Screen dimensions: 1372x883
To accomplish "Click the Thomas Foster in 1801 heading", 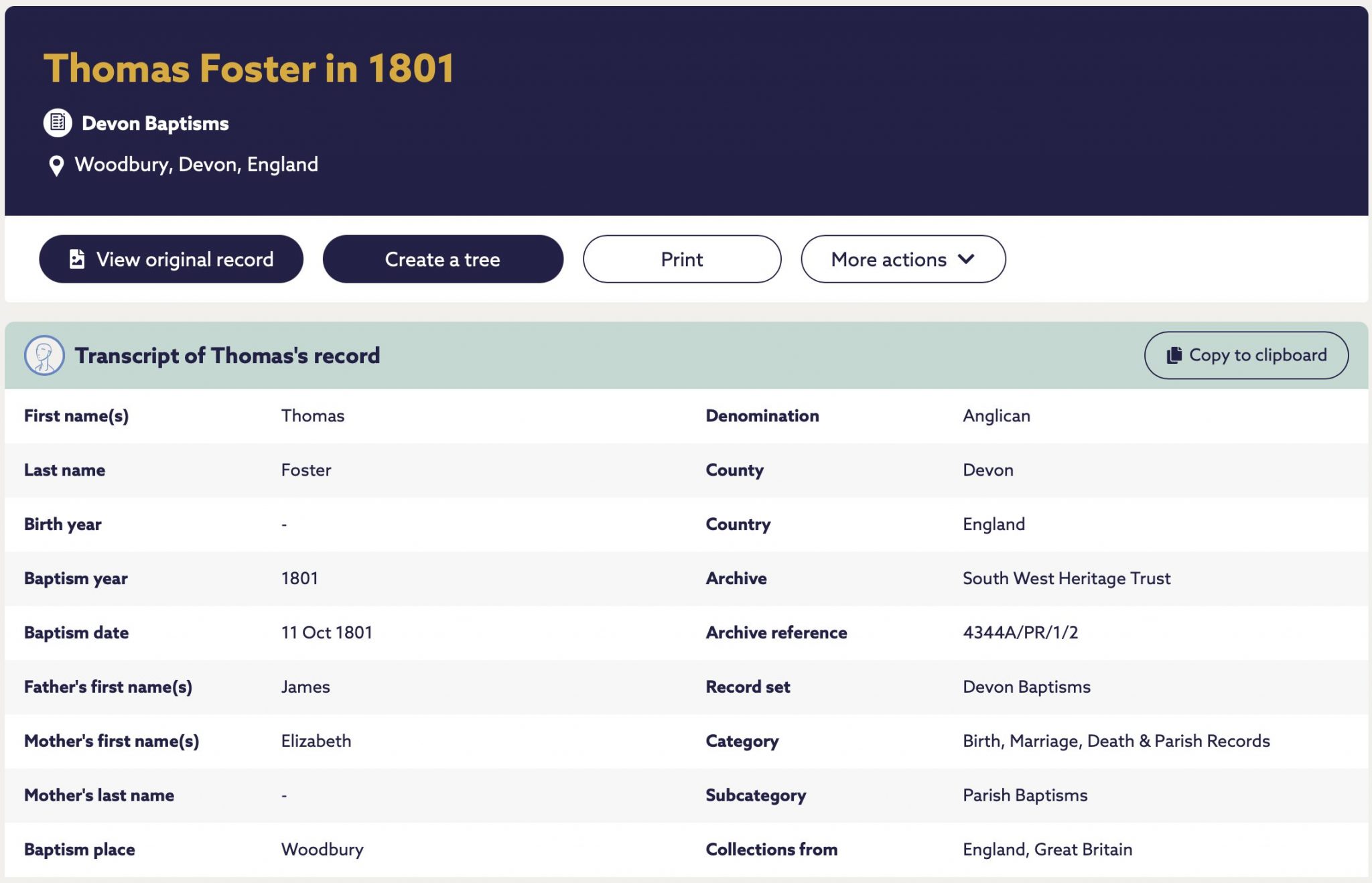I will coord(249,68).
